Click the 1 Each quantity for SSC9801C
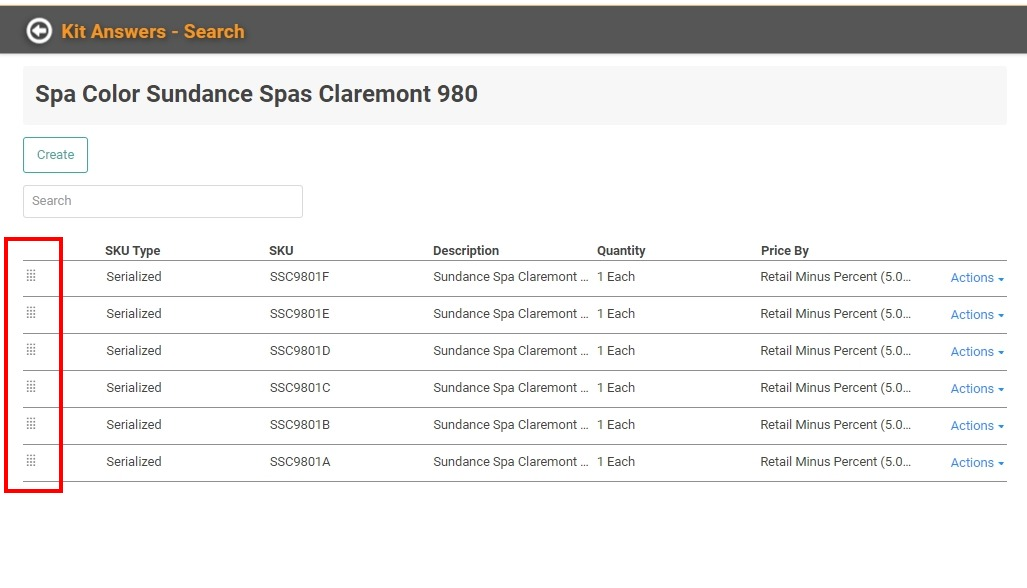Screen dimensions: 1027x588 616,388
